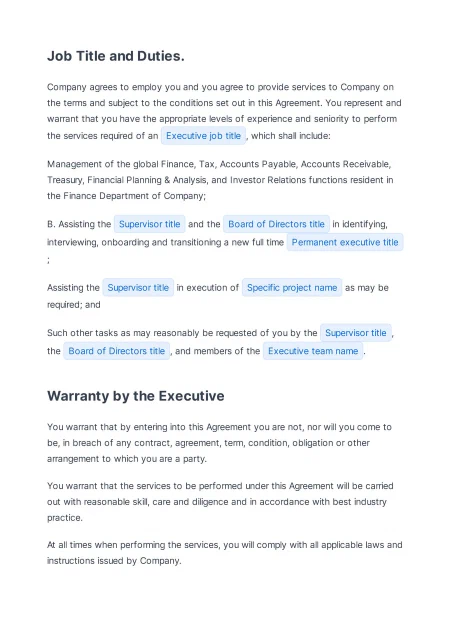Open the Permanent executive title field
450x636 pixels.
coord(345,242)
